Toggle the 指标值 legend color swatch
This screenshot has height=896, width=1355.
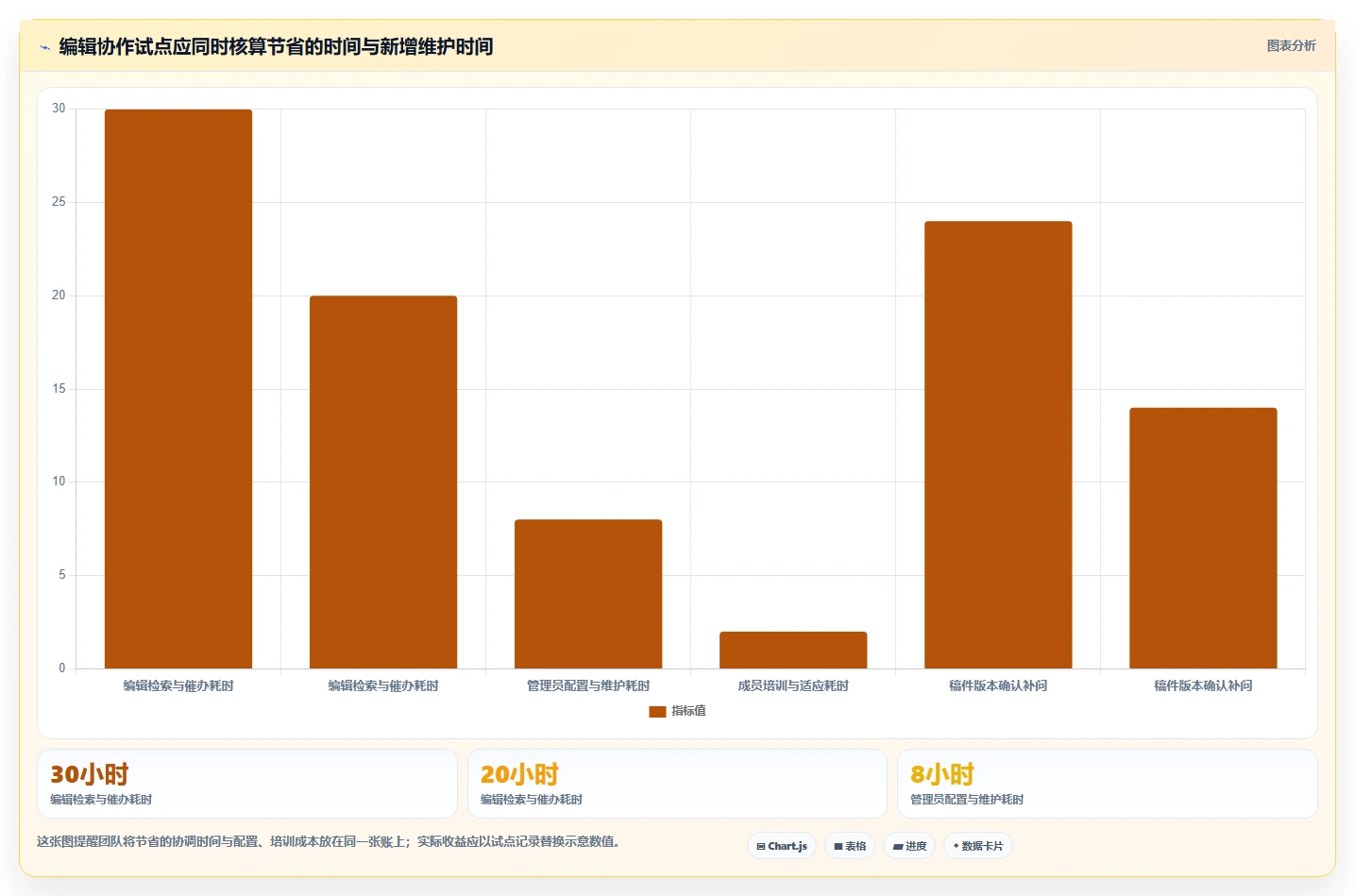coord(657,712)
